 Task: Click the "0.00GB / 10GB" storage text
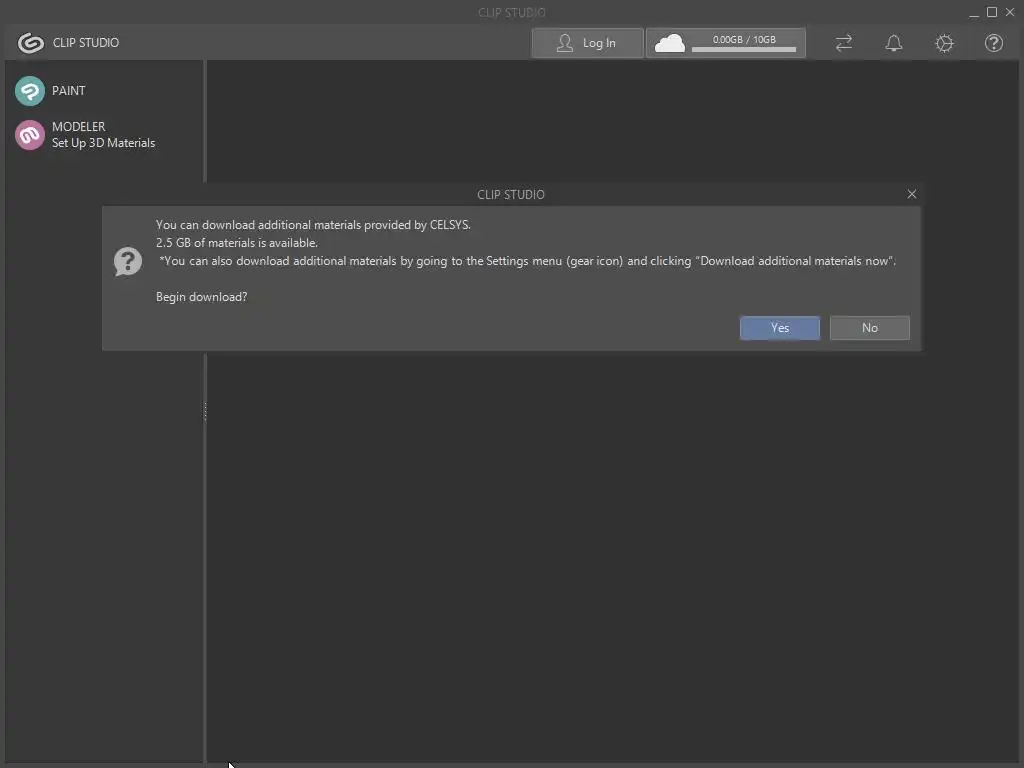(x=744, y=39)
